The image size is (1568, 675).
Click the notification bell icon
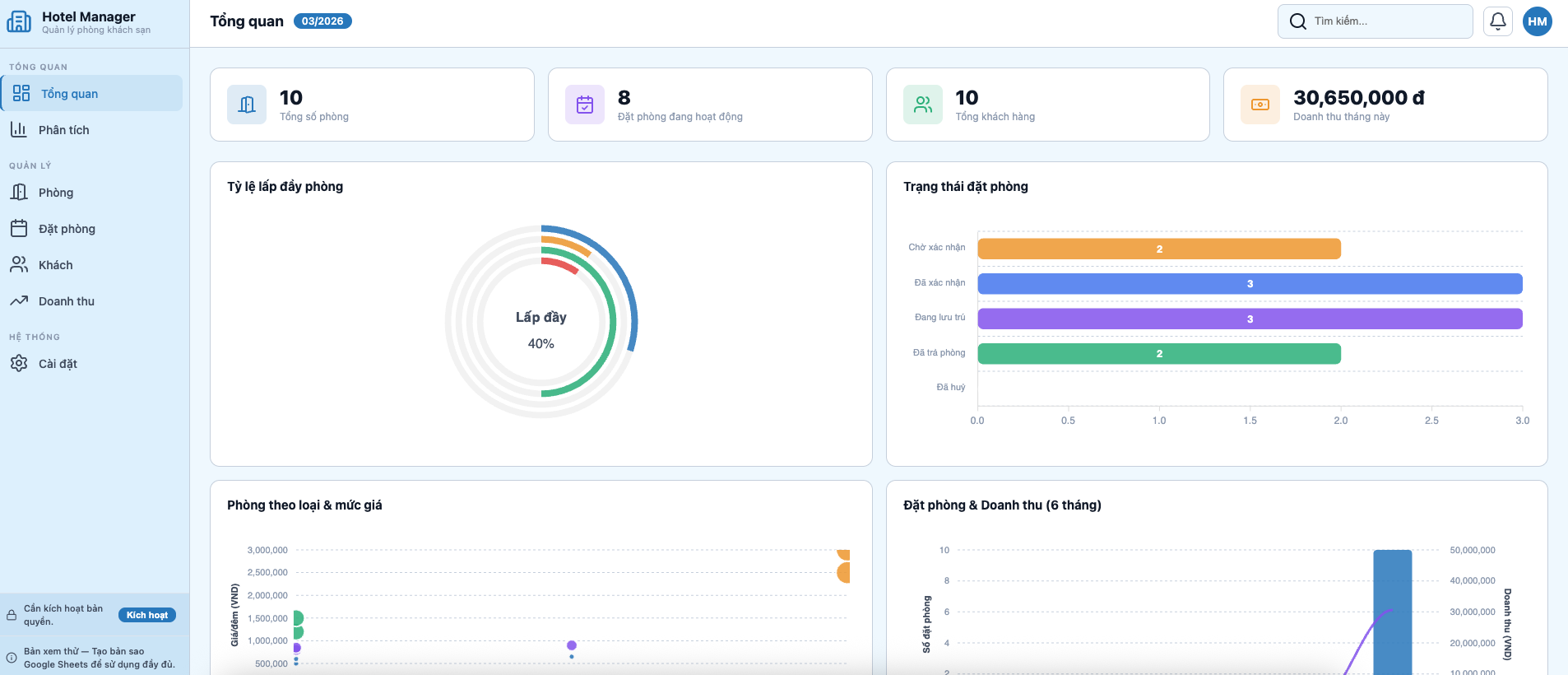pos(1498,21)
